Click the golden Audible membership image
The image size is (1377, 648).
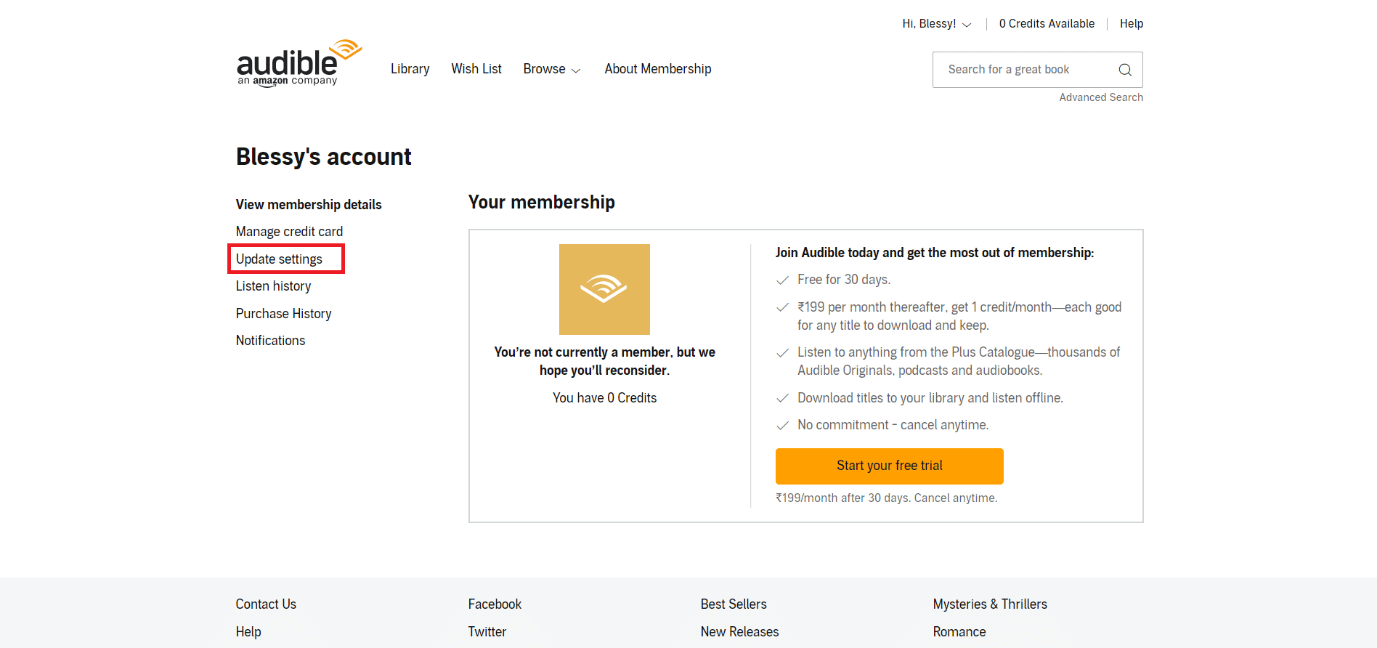[x=604, y=289]
